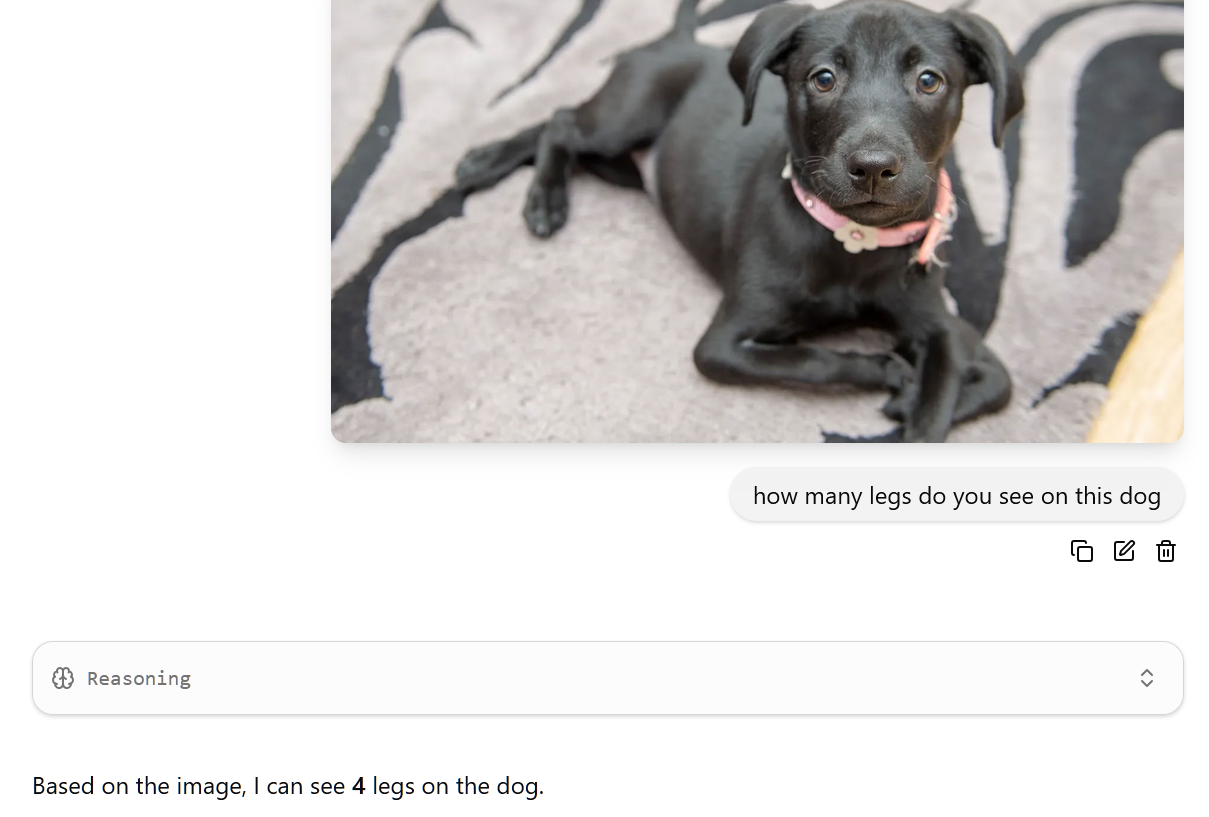Copy the user message with the copy icon

1081,551
